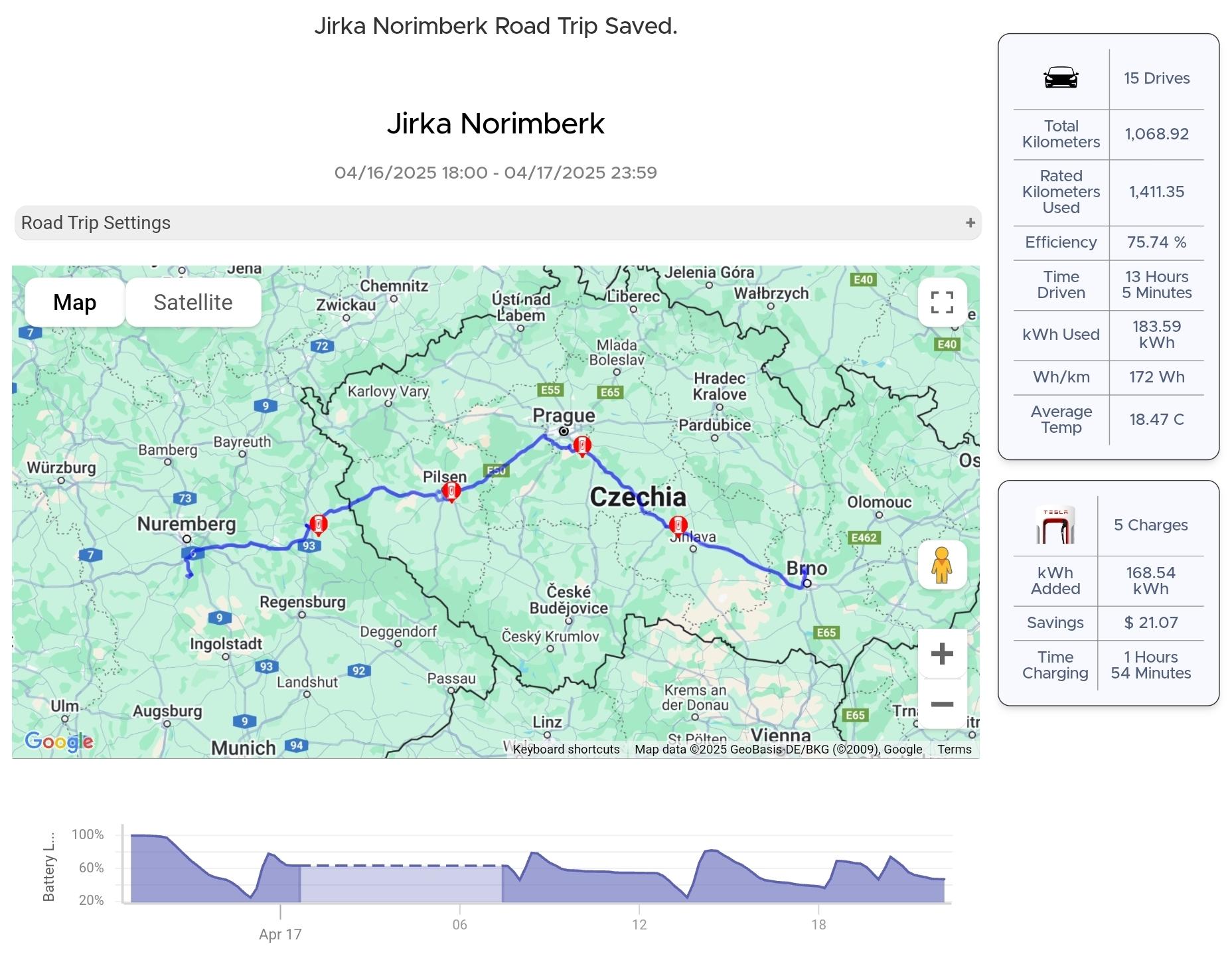The image size is (1232, 958).
Task: Click the Google logo on the map
Action: [x=59, y=741]
